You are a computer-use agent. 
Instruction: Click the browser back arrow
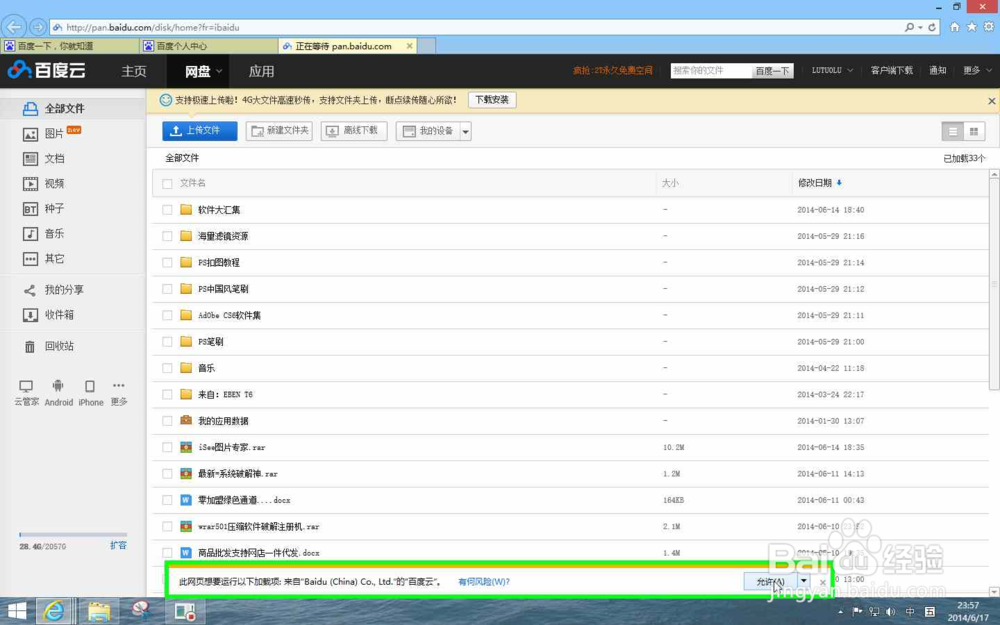(x=14, y=27)
